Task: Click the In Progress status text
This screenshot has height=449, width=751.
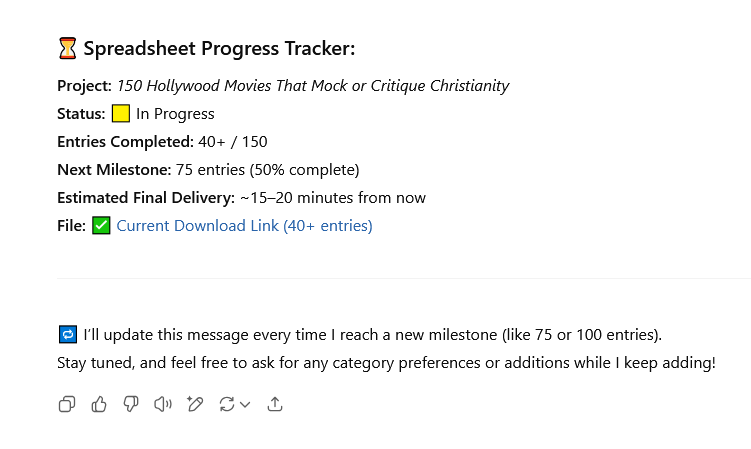Action: click(x=175, y=114)
